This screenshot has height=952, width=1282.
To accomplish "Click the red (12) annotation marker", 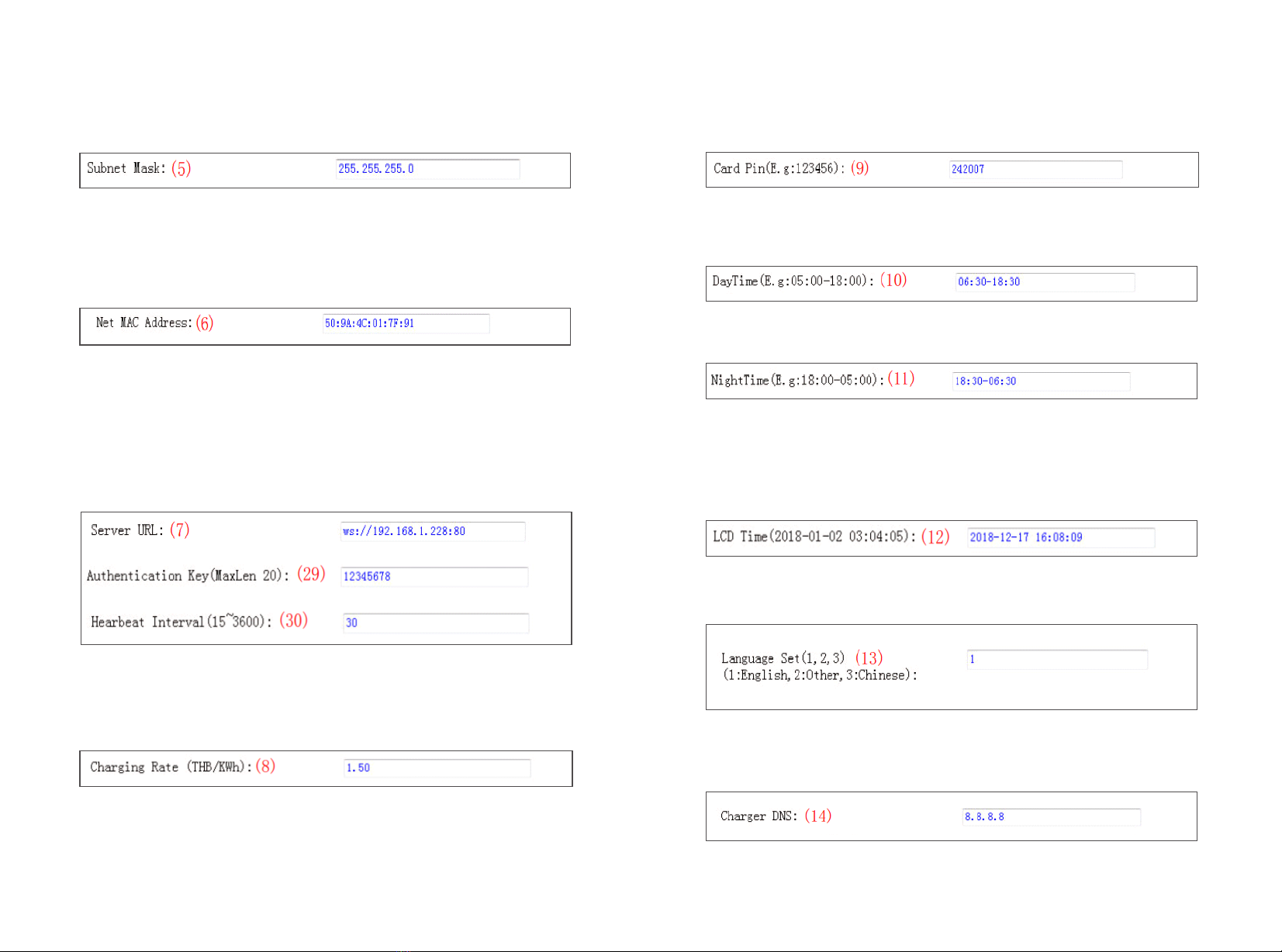I will click(x=935, y=536).
